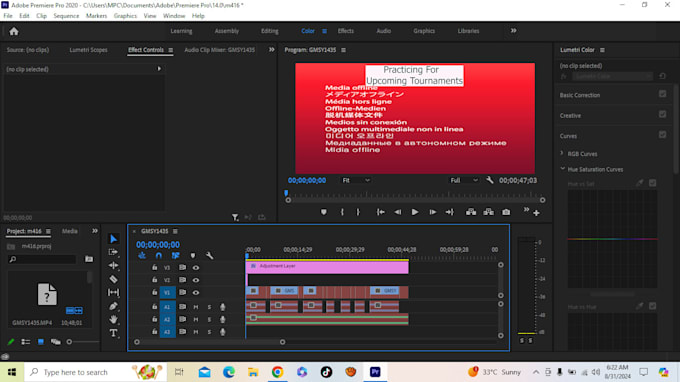680x382 pixels.
Task: Select the Hand tool
Action: (x=113, y=320)
